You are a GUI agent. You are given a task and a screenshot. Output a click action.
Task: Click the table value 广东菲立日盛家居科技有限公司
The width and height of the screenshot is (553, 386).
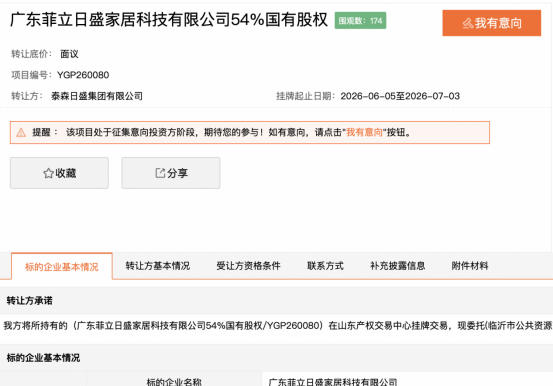pos(333,382)
